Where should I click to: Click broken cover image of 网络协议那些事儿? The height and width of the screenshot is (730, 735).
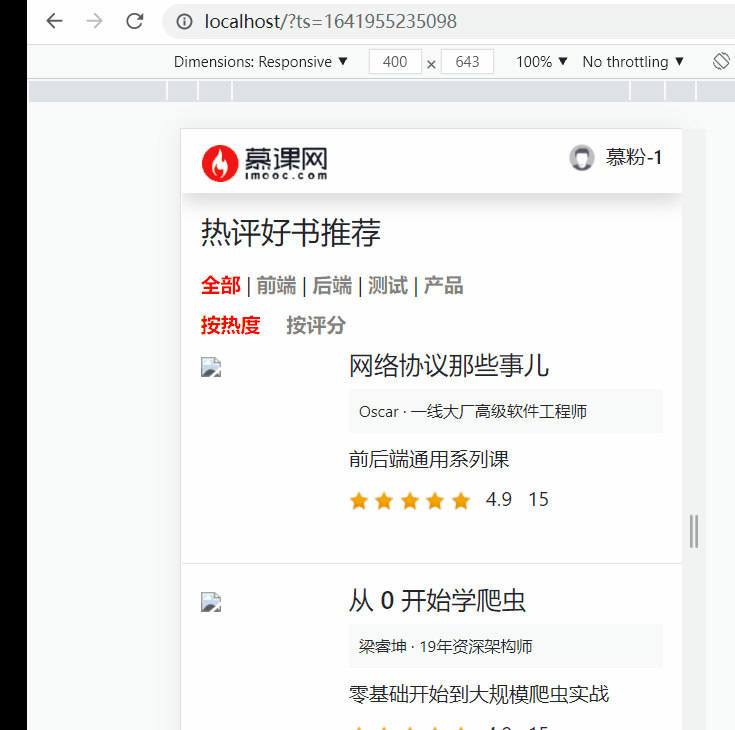(211, 367)
